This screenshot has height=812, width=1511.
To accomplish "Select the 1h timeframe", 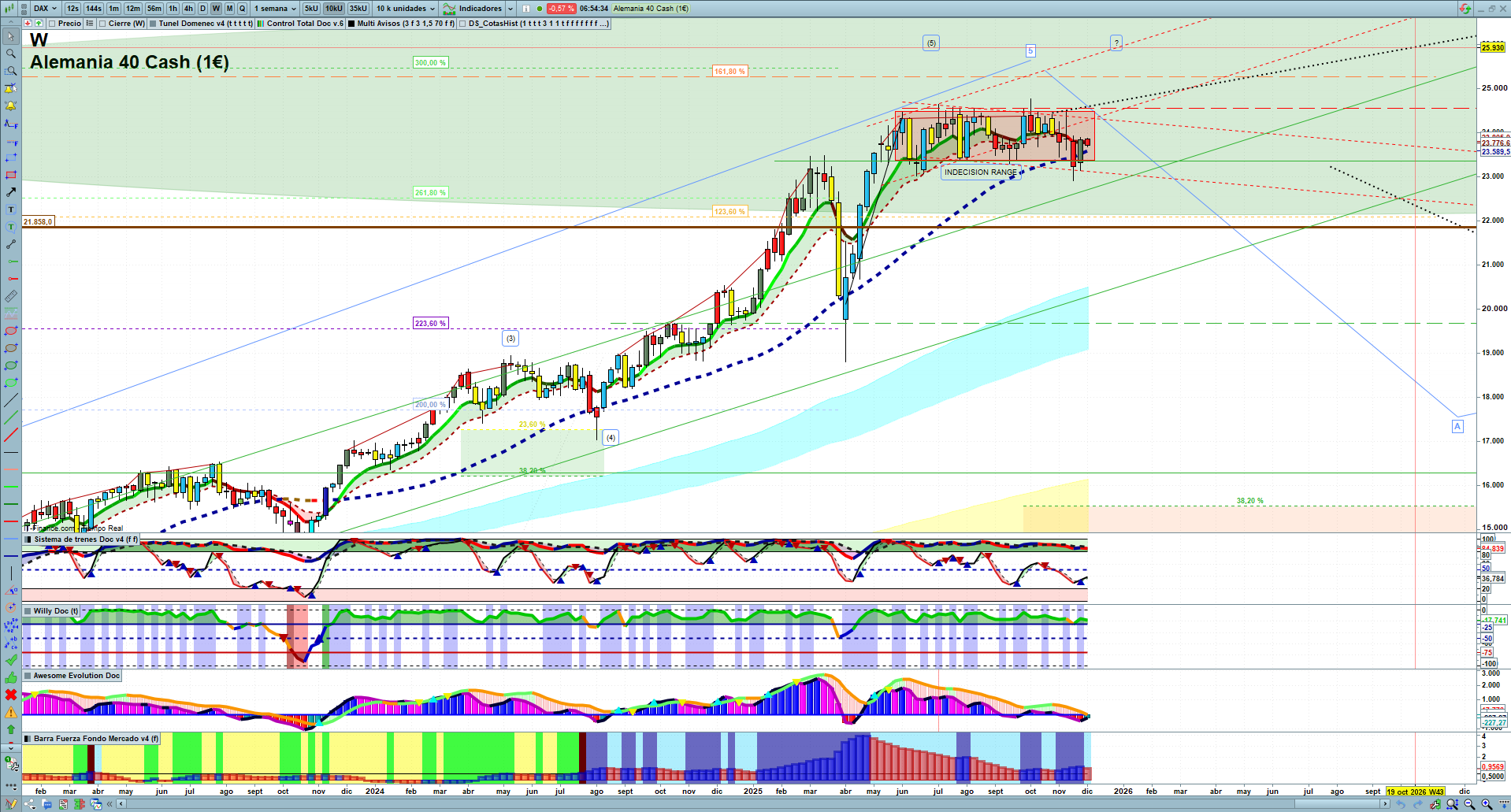I will (x=173, y=9).
